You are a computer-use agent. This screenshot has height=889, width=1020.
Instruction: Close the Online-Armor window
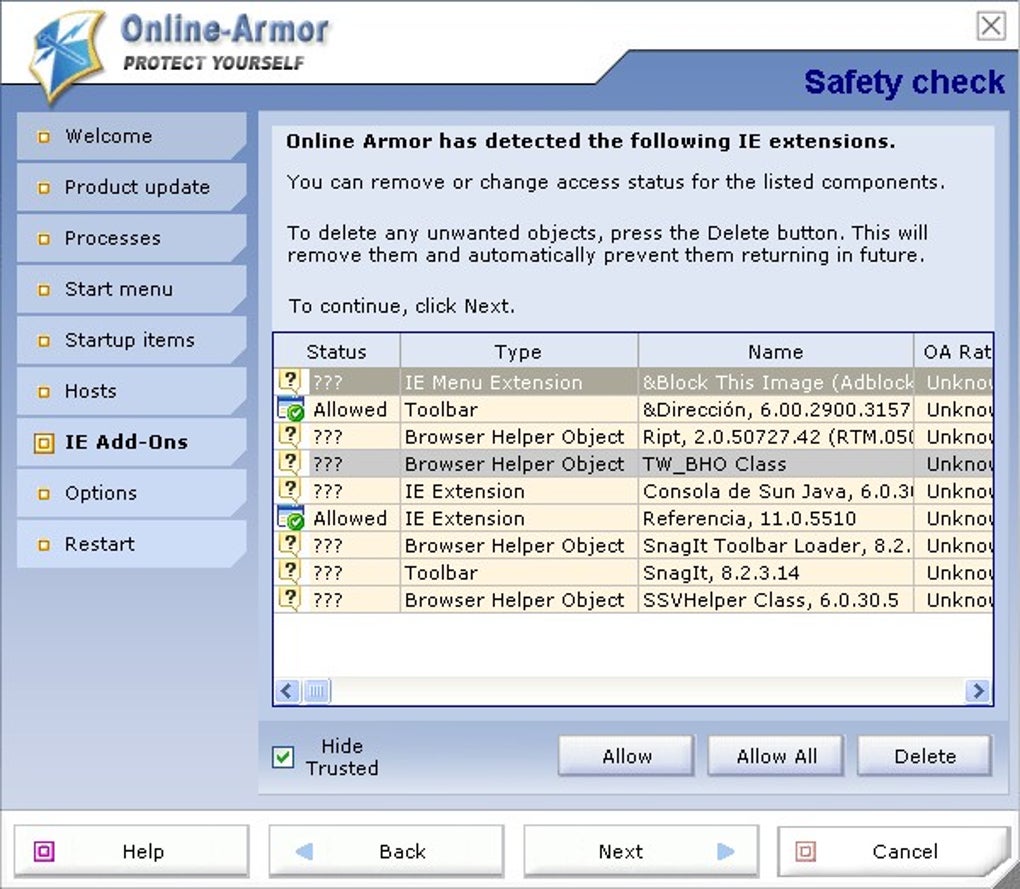[x=991, y=26]
